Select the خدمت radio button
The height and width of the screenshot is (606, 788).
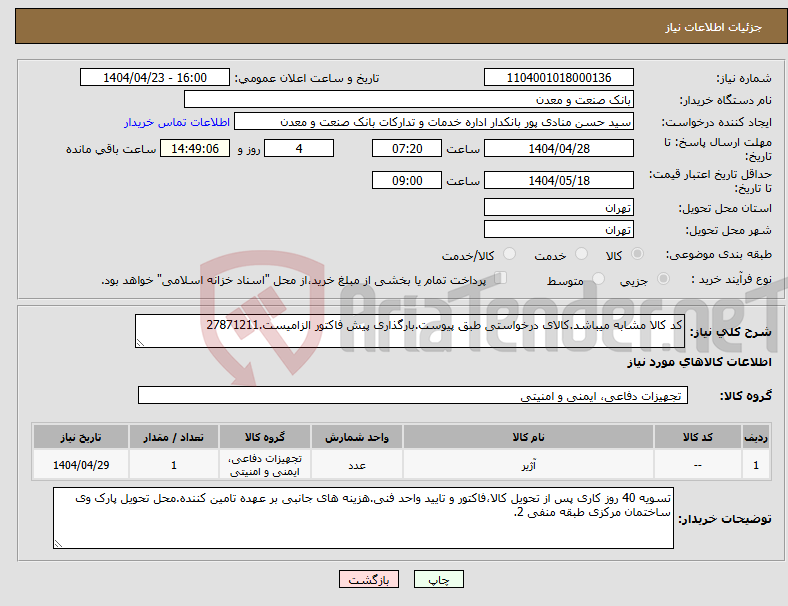pos(581,254)
